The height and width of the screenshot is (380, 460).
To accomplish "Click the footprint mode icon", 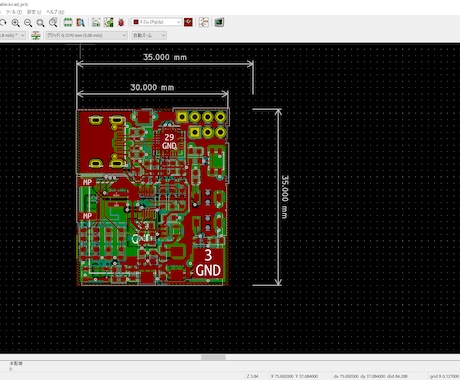I will click(204, 22).
